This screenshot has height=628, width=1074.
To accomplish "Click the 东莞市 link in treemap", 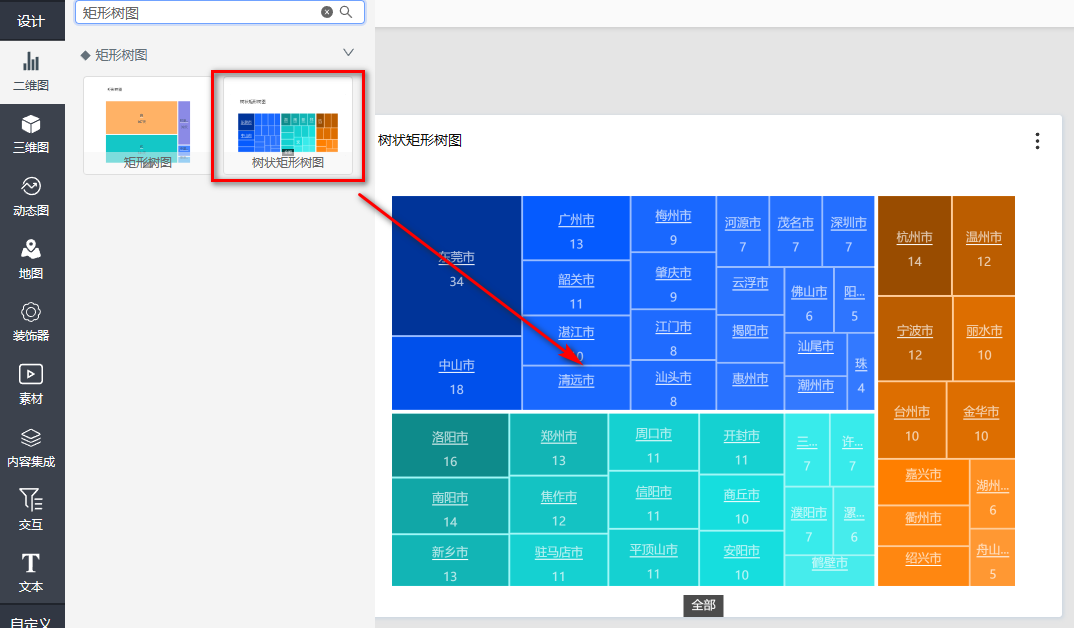I will point(456,258).
